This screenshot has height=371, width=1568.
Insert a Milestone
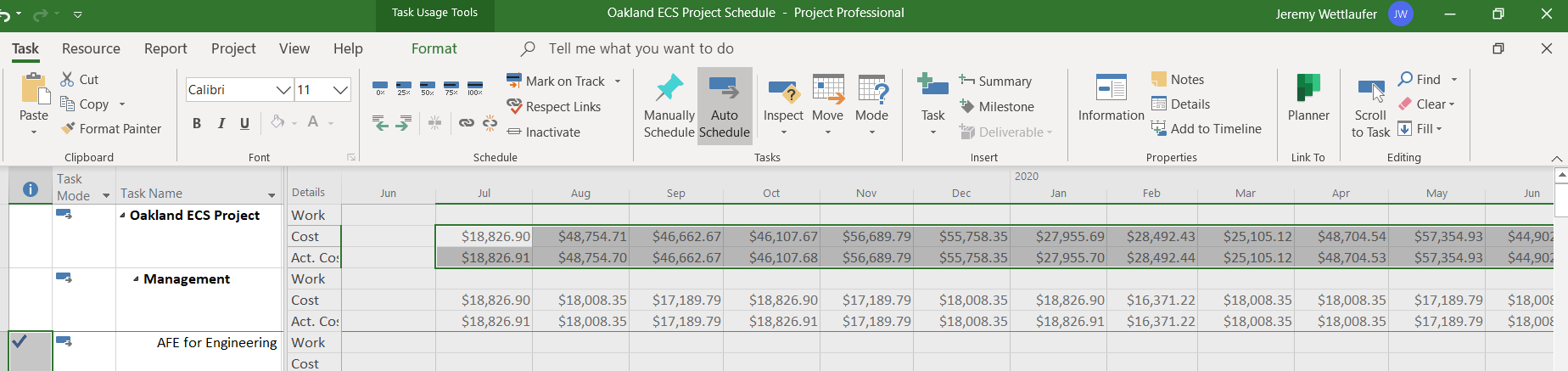coord(997,106)
